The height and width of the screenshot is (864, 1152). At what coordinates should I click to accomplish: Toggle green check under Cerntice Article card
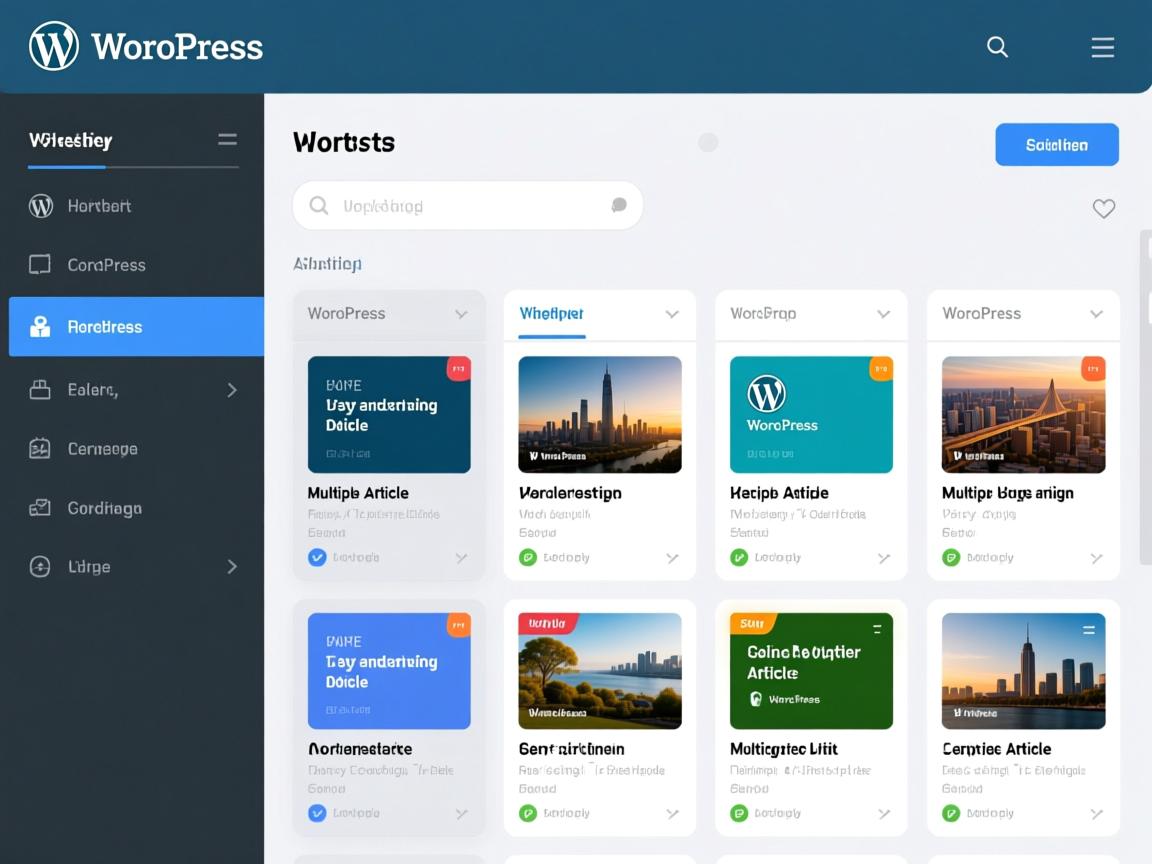tap(951, 813)
